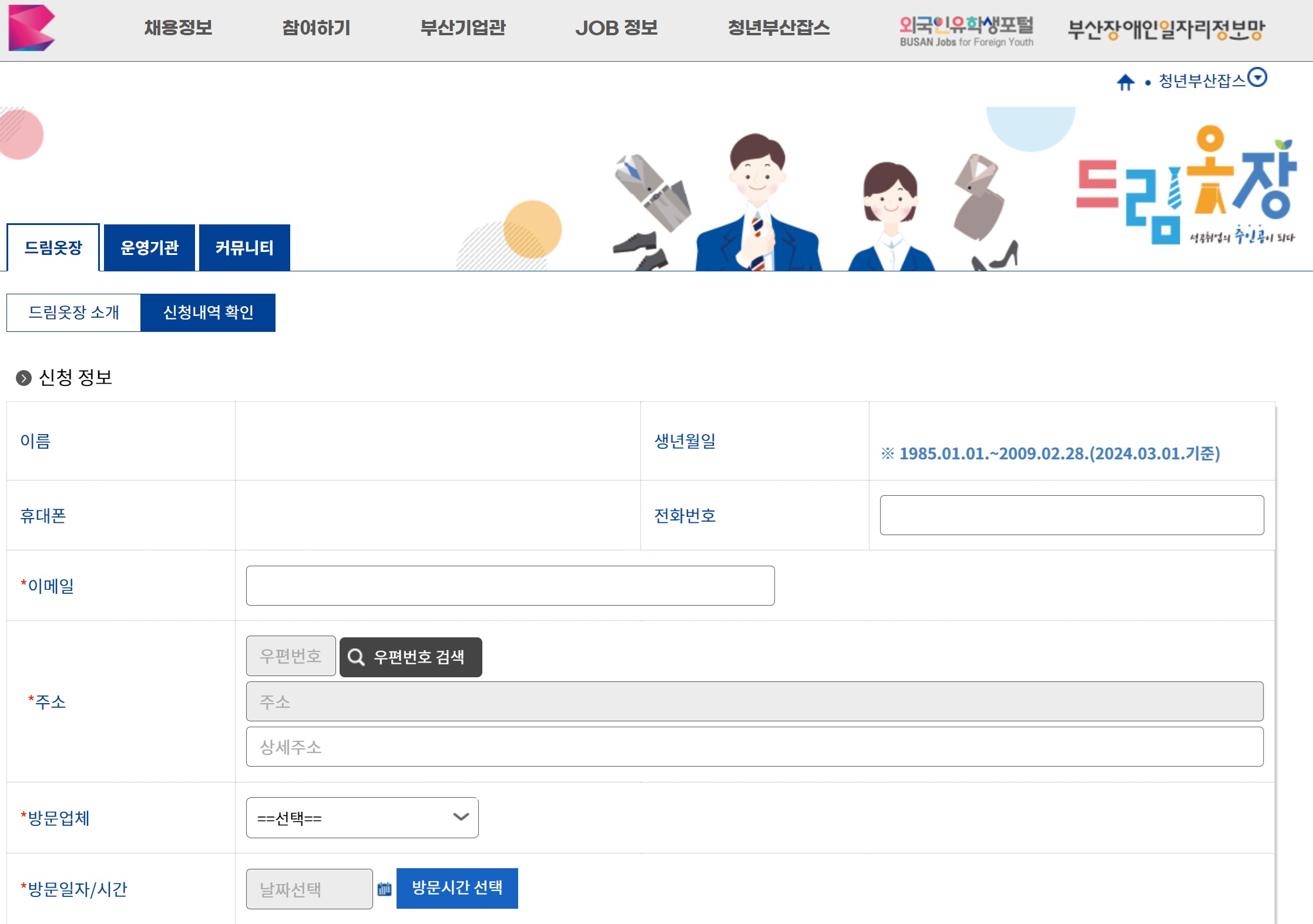This screenshot has height=924, width=1313.
Task: Open the calendar date picker icon
Action: 384,889
